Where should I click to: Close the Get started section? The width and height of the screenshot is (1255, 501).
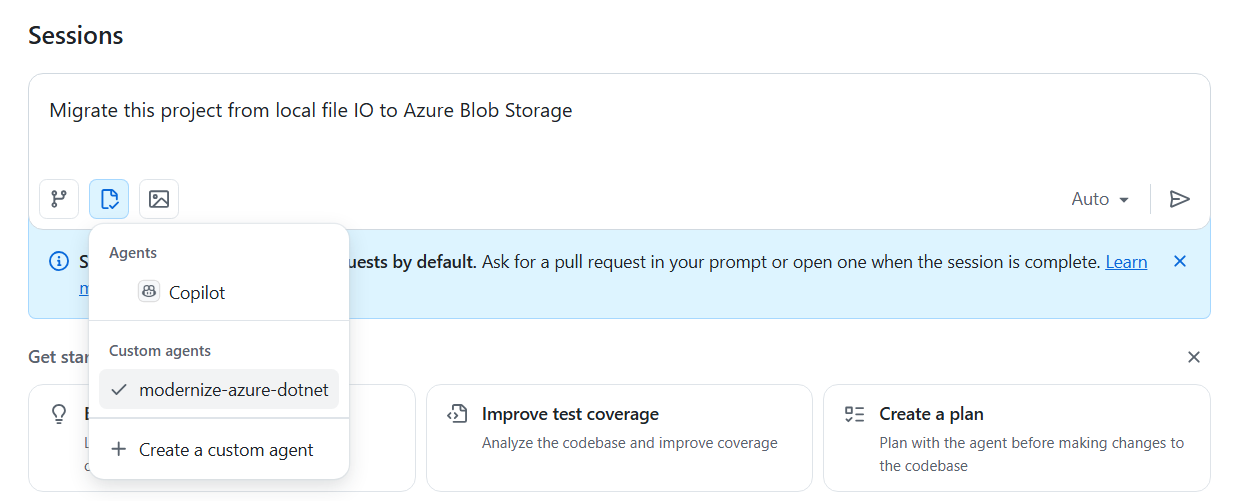pos(1193,357)
